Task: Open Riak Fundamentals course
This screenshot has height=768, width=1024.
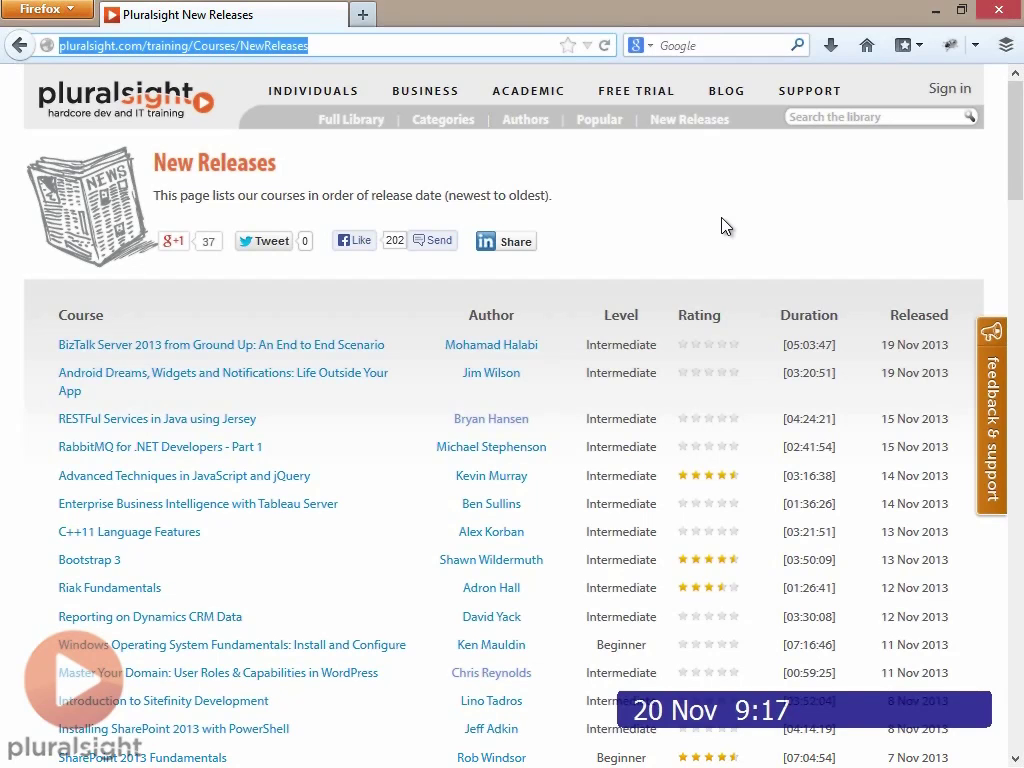Action: pyautogui.click(x=109, y=588)
